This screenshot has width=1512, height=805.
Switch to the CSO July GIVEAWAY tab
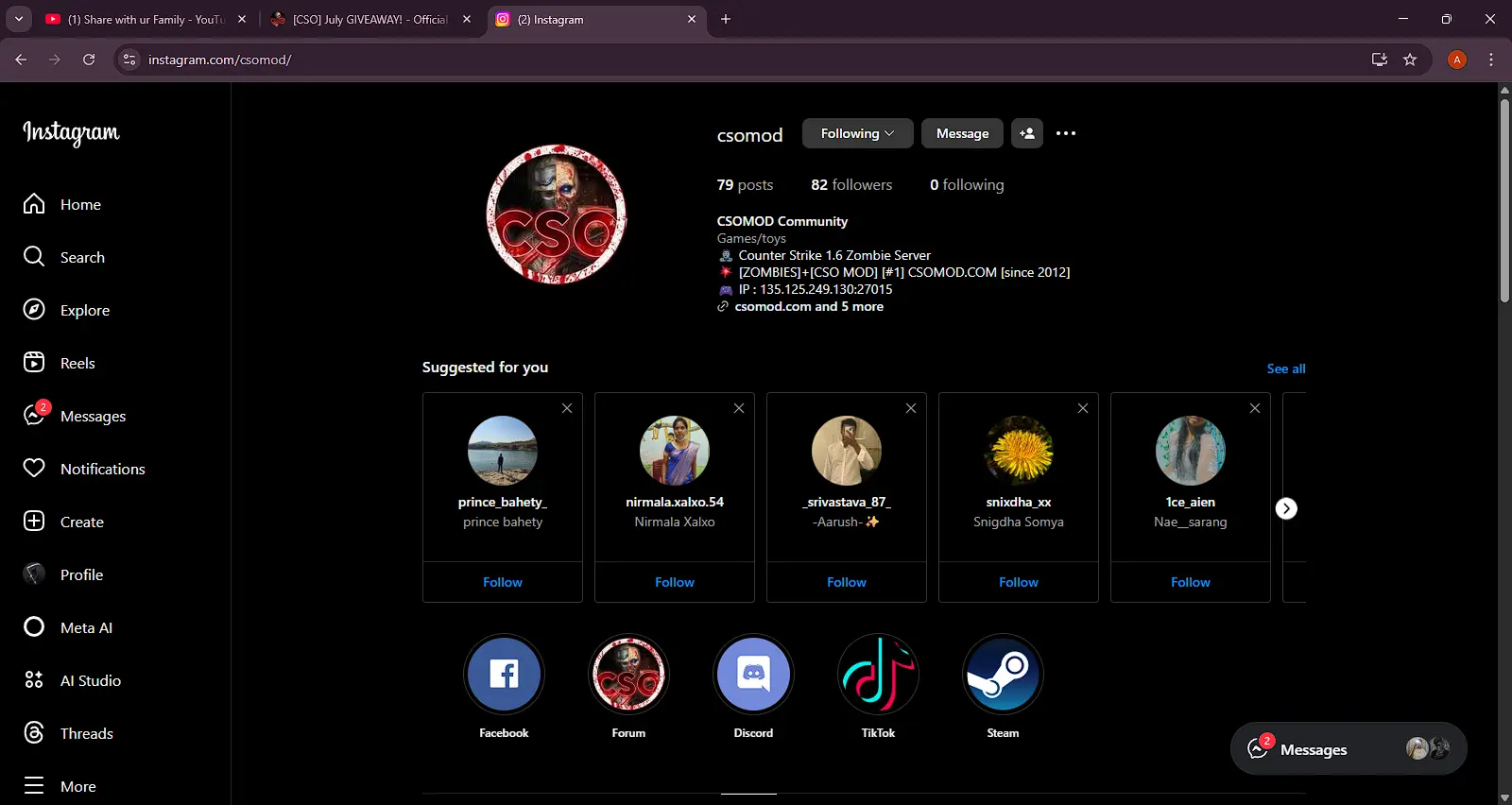(x=370, y=19)
